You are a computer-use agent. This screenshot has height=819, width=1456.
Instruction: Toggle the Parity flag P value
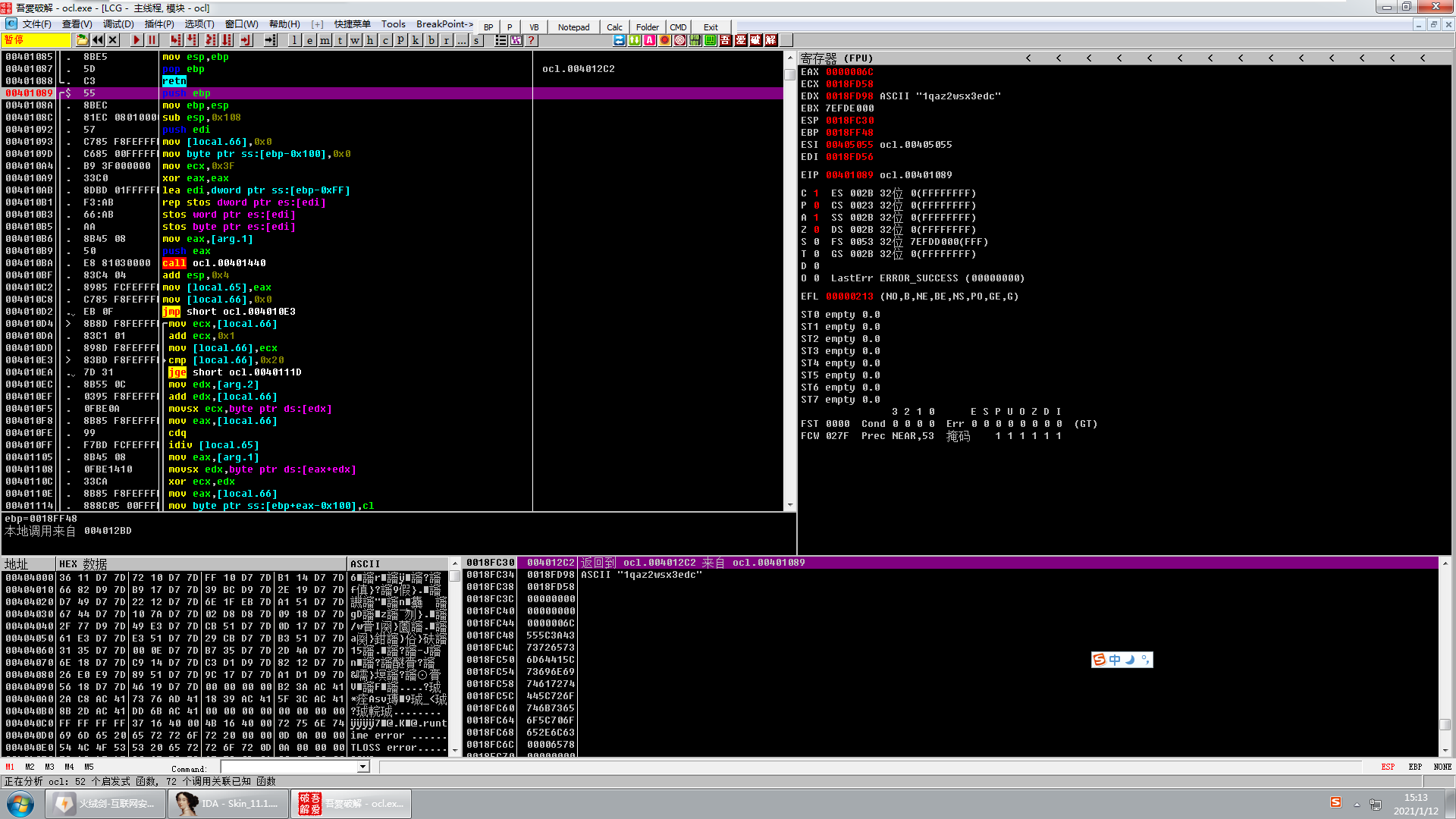(816, 206)
